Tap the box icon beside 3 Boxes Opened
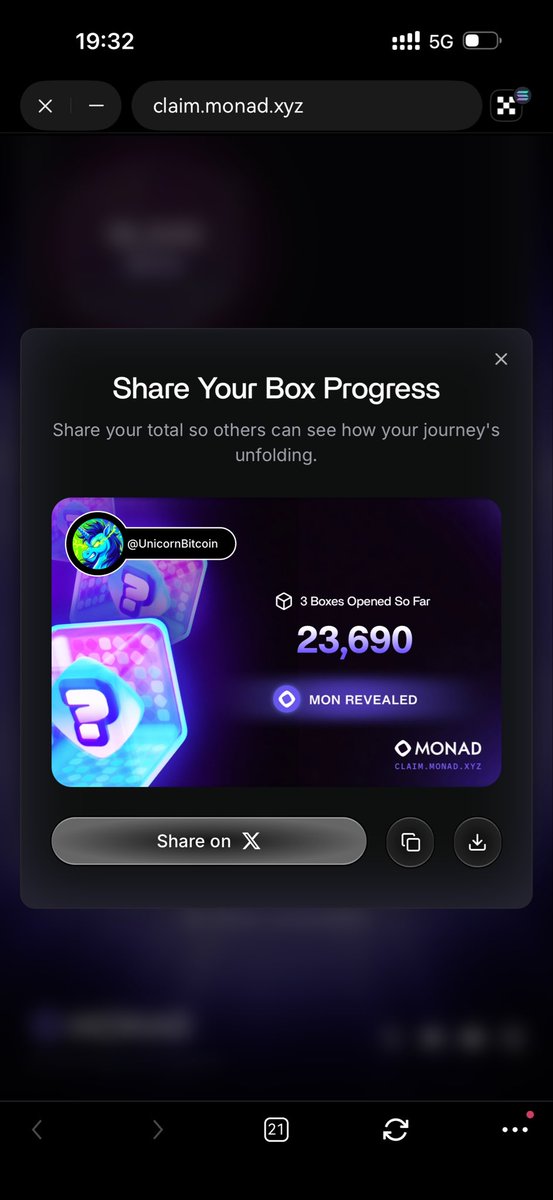 click(x=283, y=601)
